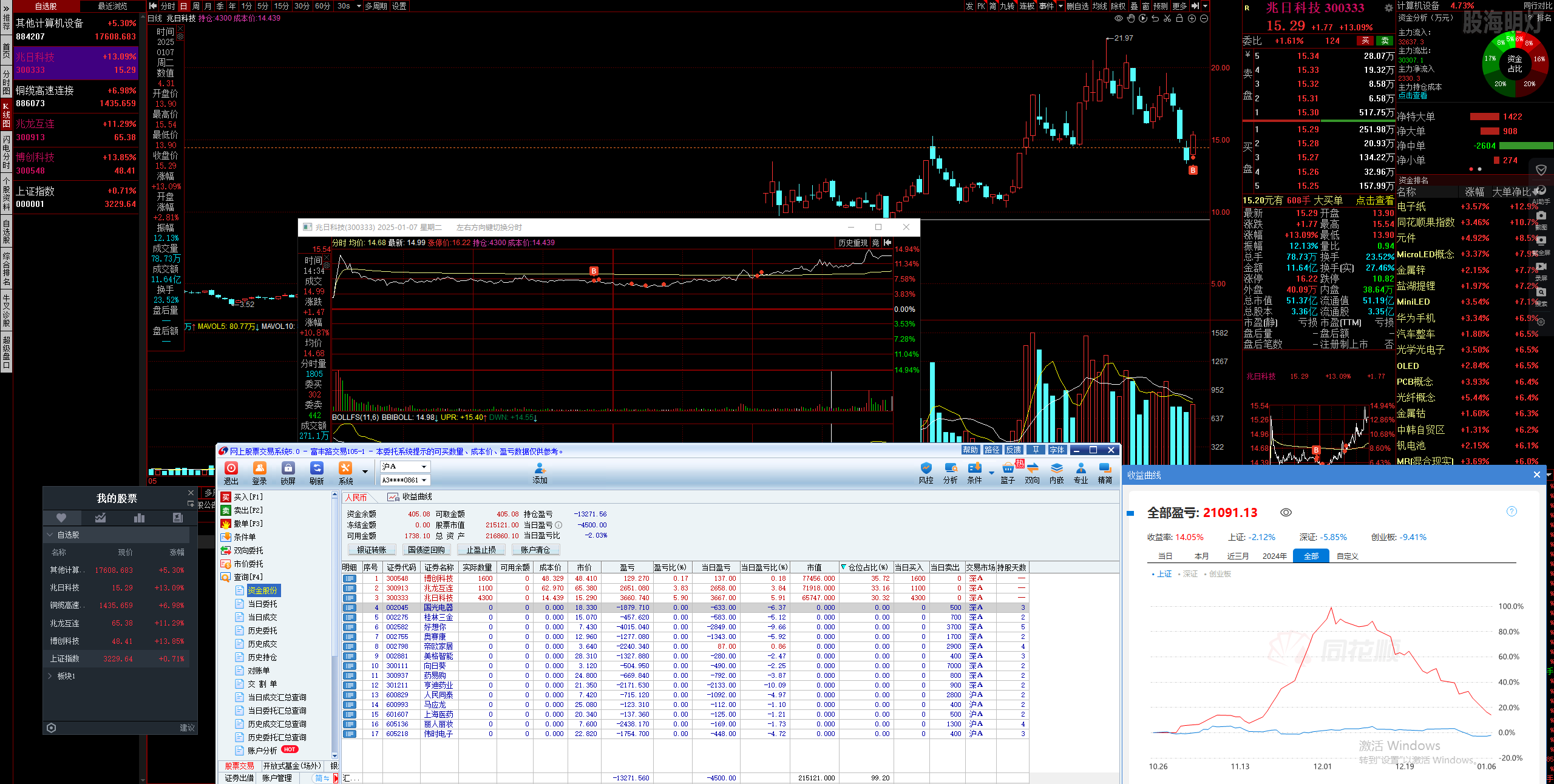The image size is (1554, 784).
Task: Zoom out chart with minus circle icon
Action: pyautogui.click(x=1204, y=19)
